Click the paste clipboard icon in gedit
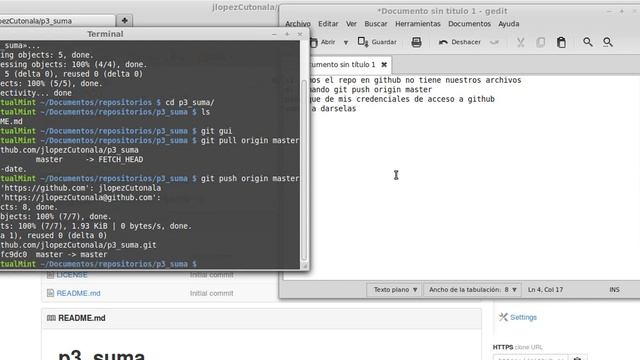The height and width of the screenshot is (360, 640). click(561, 42)
